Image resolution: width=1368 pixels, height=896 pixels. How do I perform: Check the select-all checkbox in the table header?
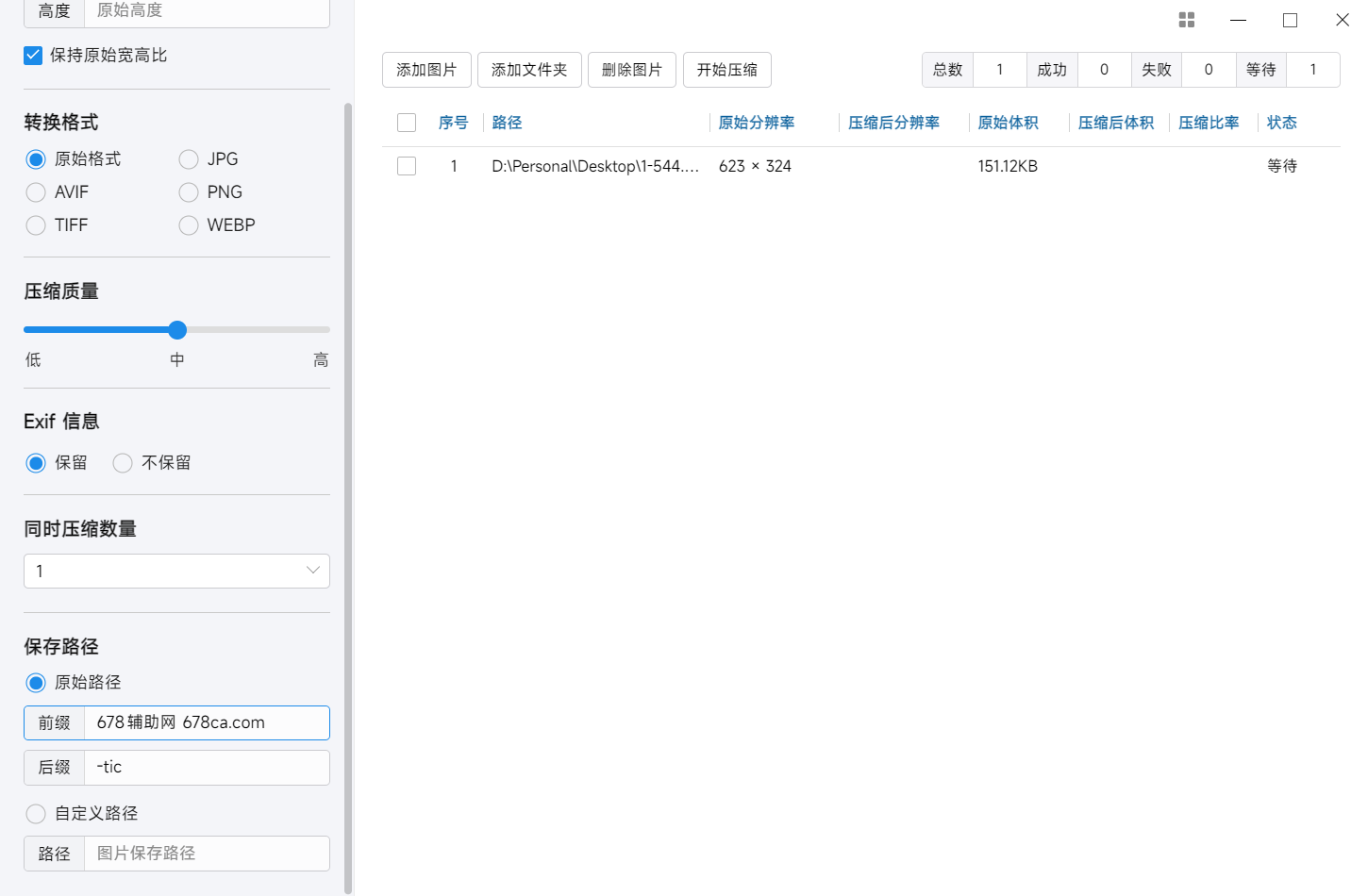[406, 123]
